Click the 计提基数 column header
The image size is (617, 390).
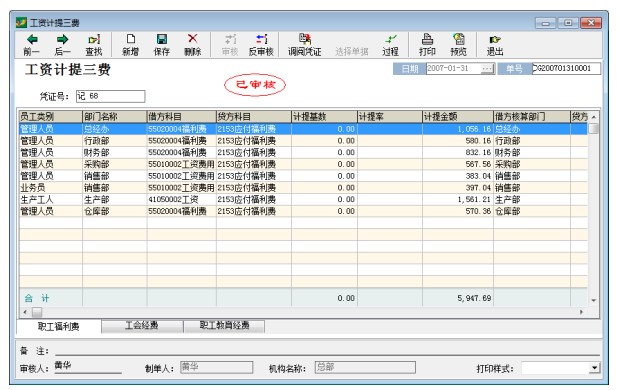[x=324, y=116]
